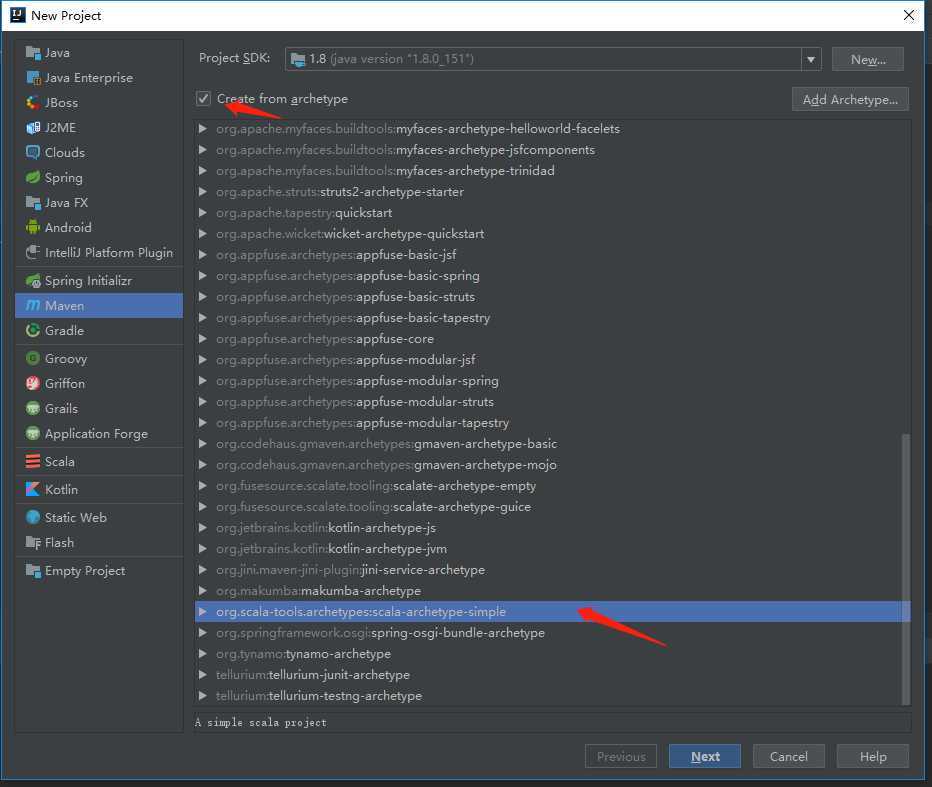932x787 pixels.
Task: Click the Clouds icon
Action: 33,153
